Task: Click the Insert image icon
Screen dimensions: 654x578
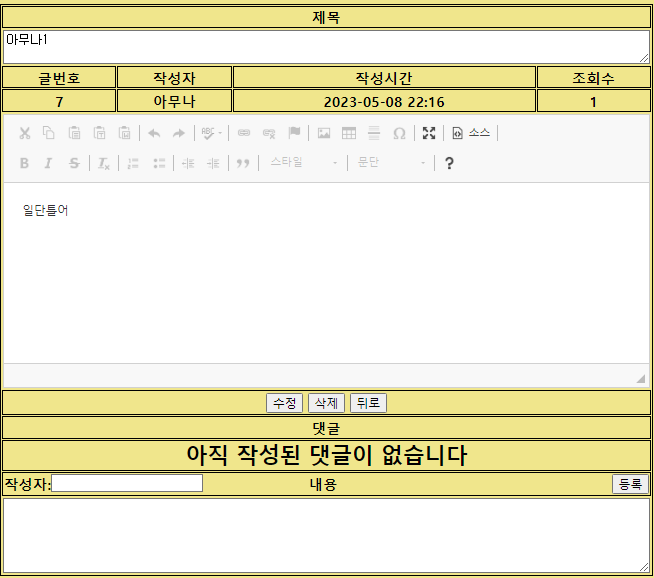Action: [324, 133]
